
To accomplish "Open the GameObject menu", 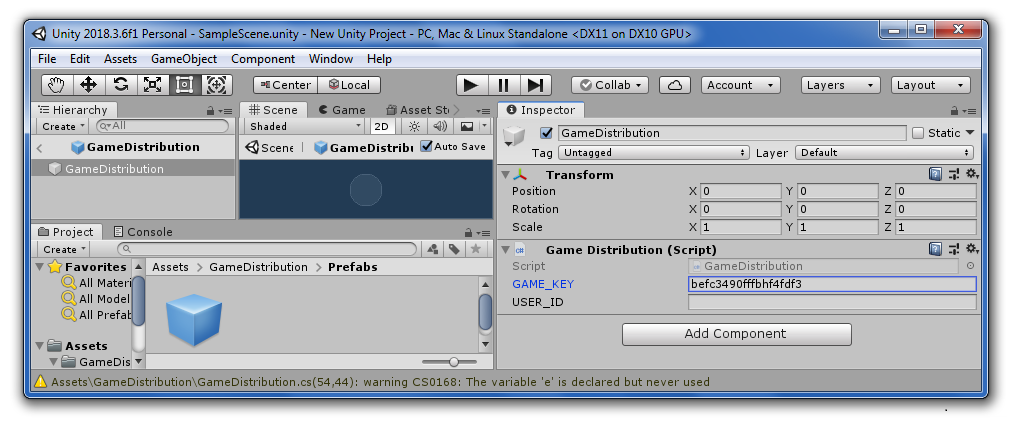I will click(184, 59).
